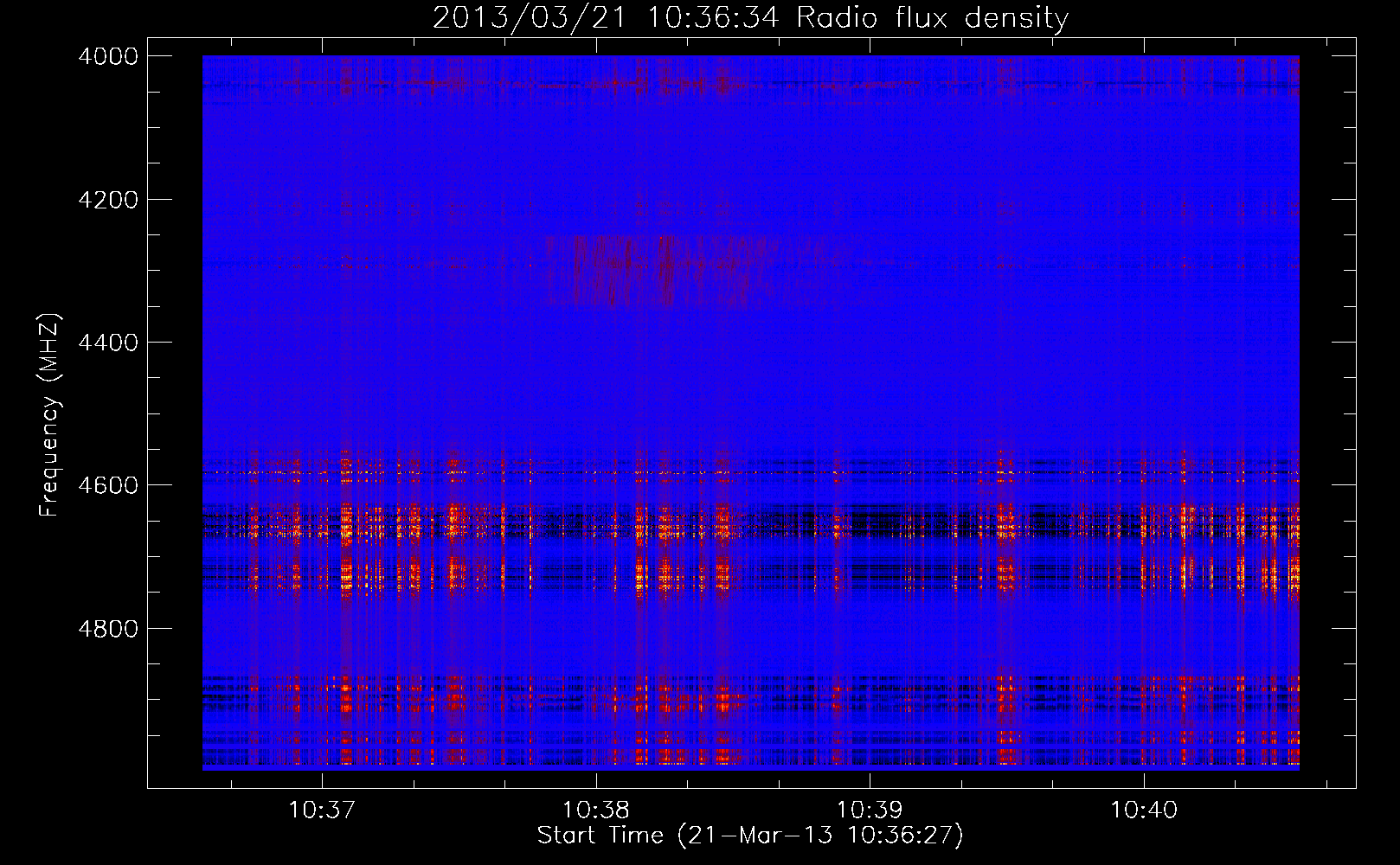Click the 10:40 time tick label
Screen dimensions: 1400x865
pos(1144,811)
